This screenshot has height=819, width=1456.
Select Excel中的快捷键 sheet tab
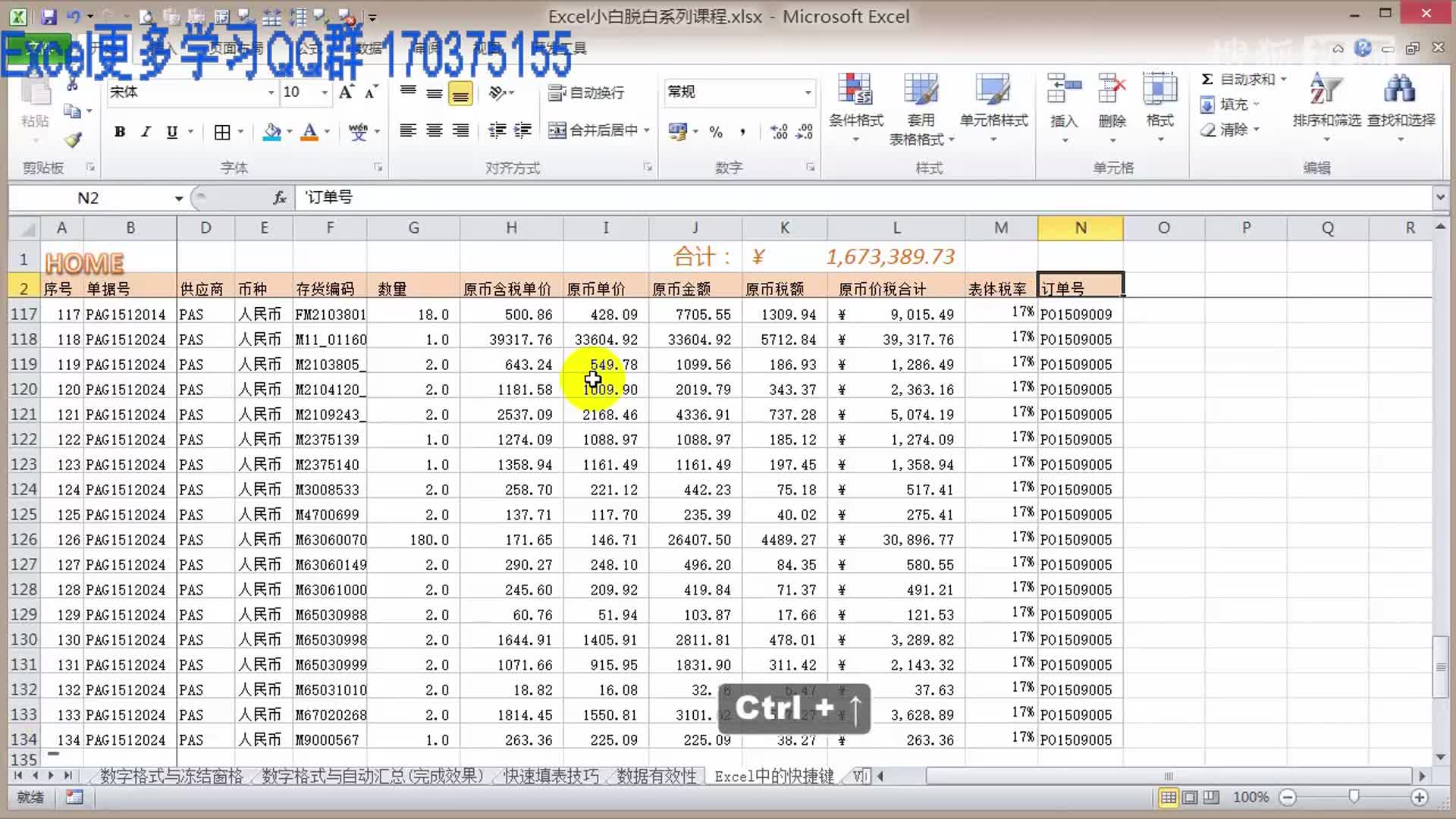tap(773, 776)
